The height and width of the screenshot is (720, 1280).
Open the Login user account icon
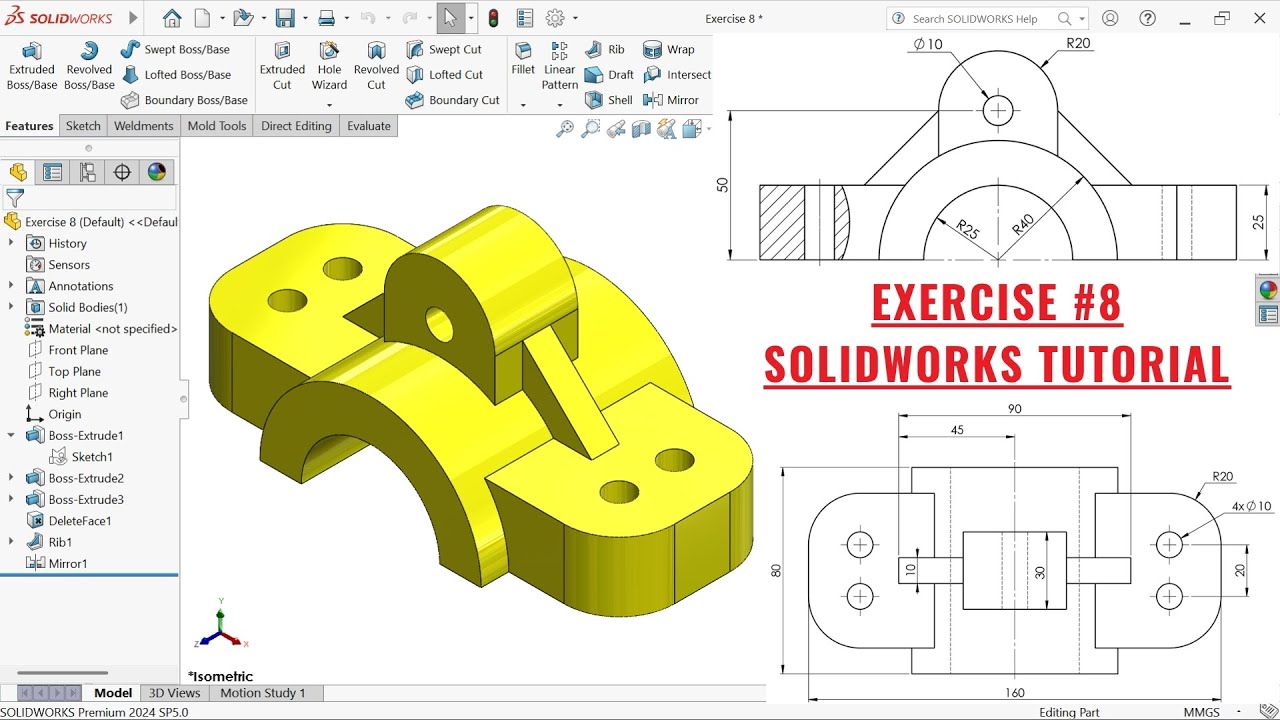tap(1110, 18)
